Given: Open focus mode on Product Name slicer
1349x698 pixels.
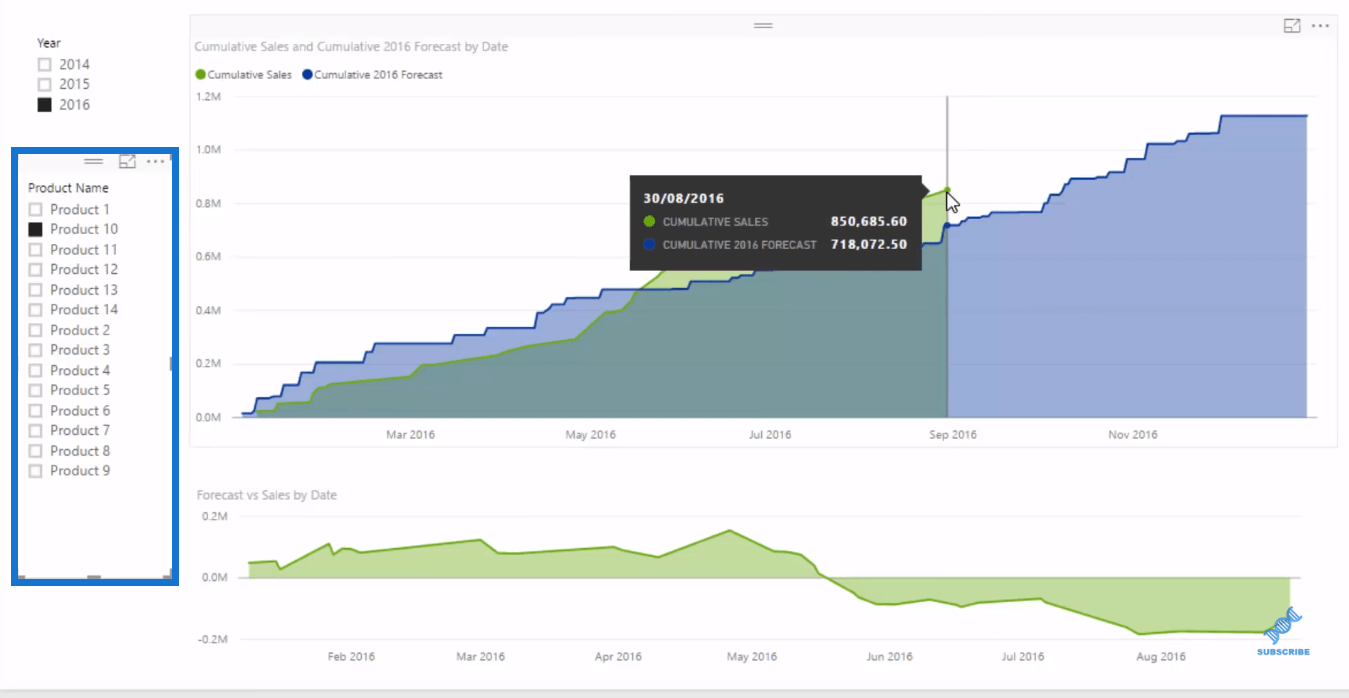Looking at the screenshot, I should (x=127, y=161).
